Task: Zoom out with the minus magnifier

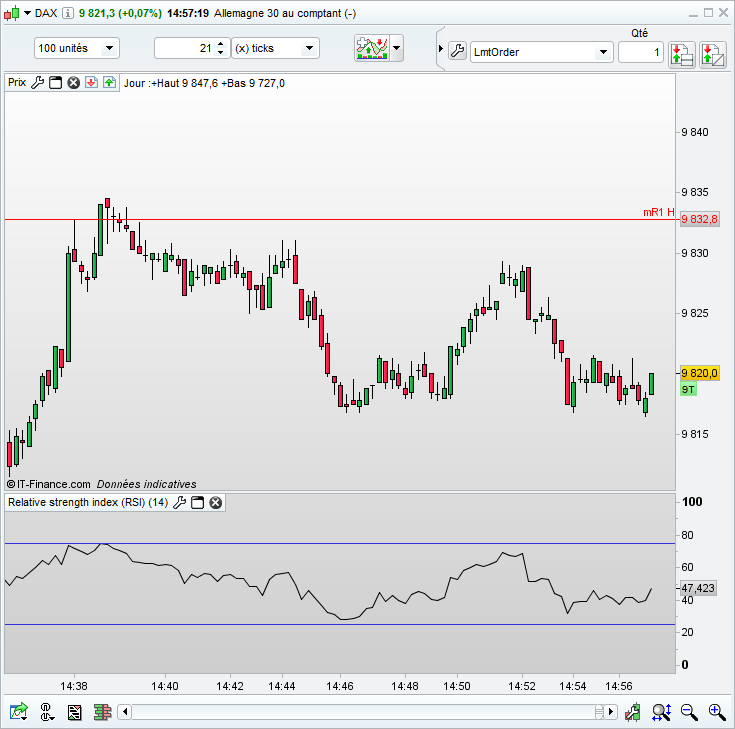Action: 689,713
